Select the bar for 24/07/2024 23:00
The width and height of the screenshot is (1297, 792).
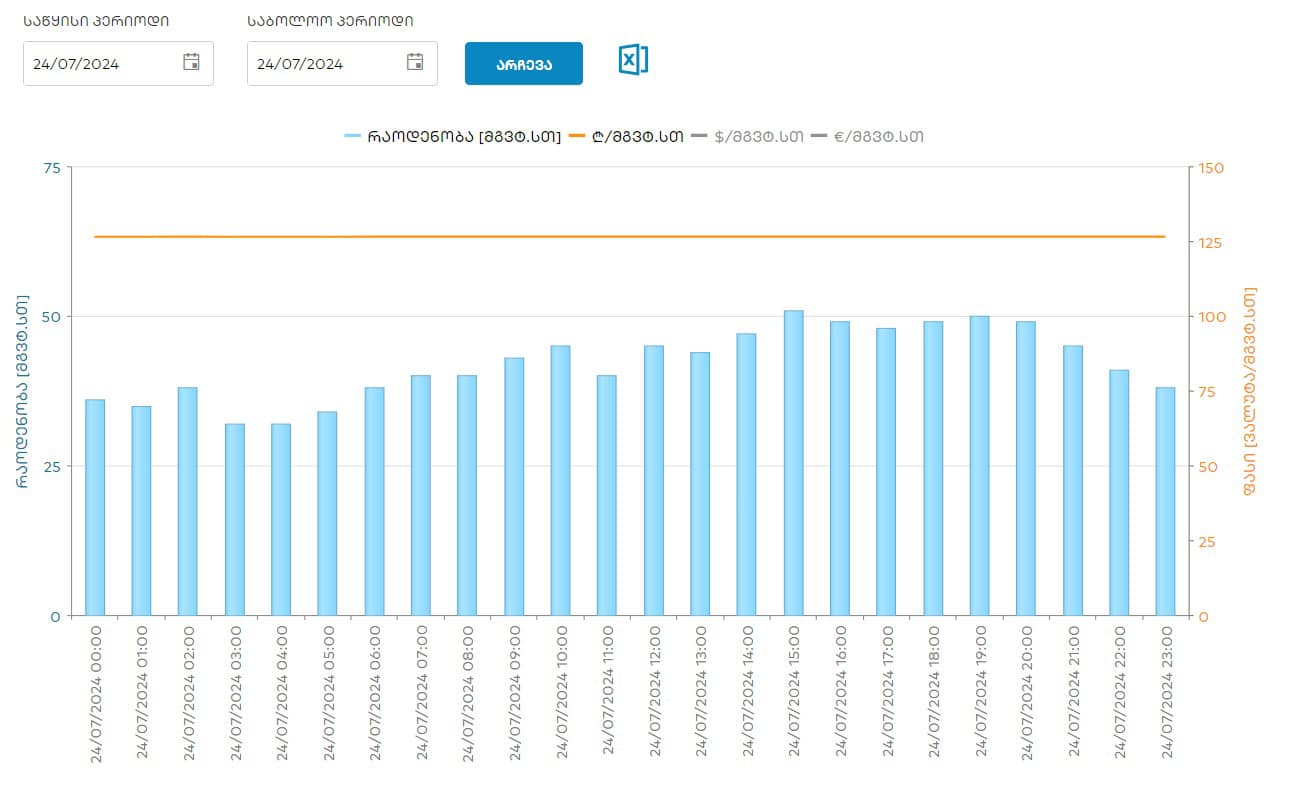coord(1165,501)
